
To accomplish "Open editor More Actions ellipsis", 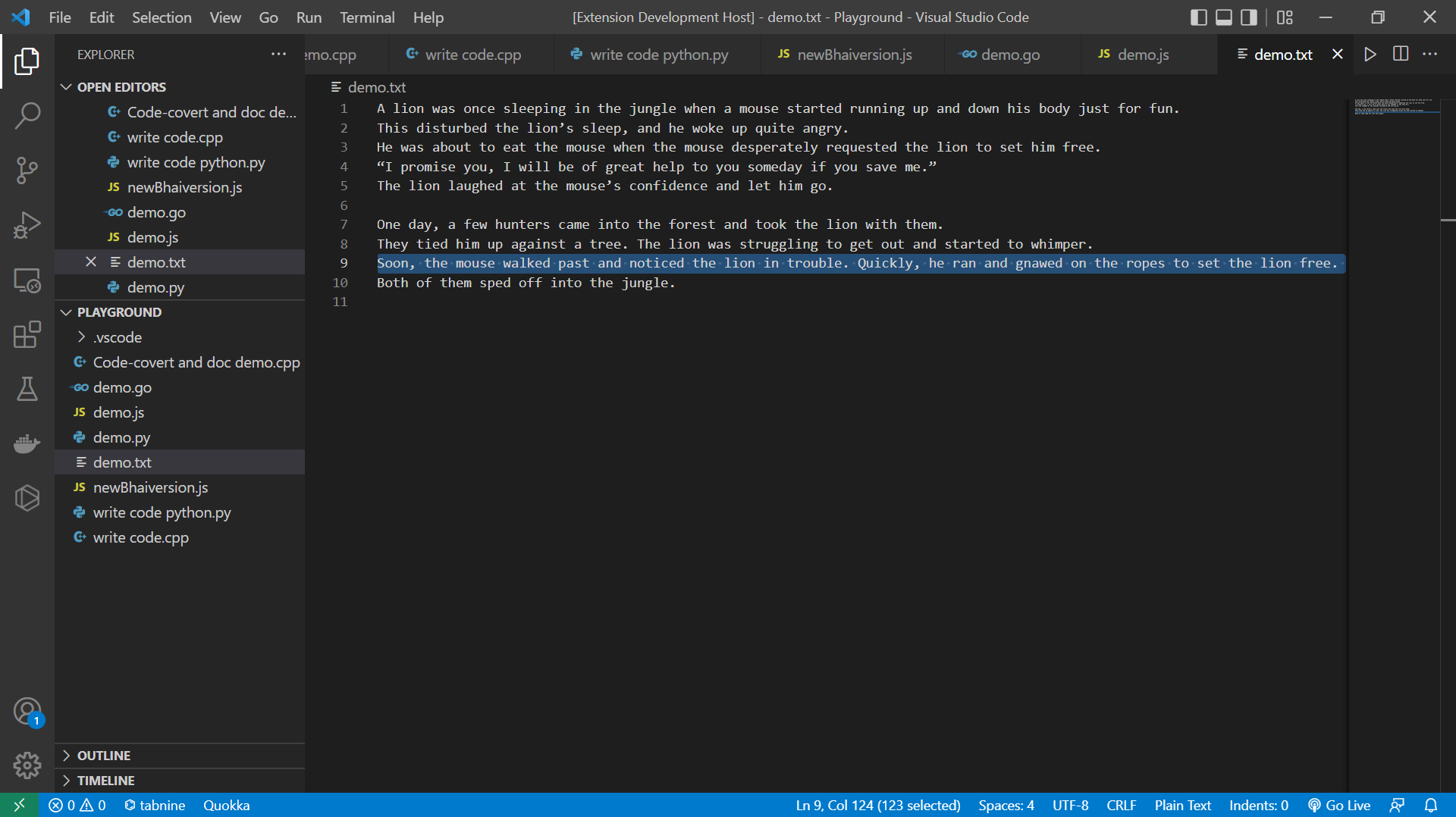I will click(1430, 54).
